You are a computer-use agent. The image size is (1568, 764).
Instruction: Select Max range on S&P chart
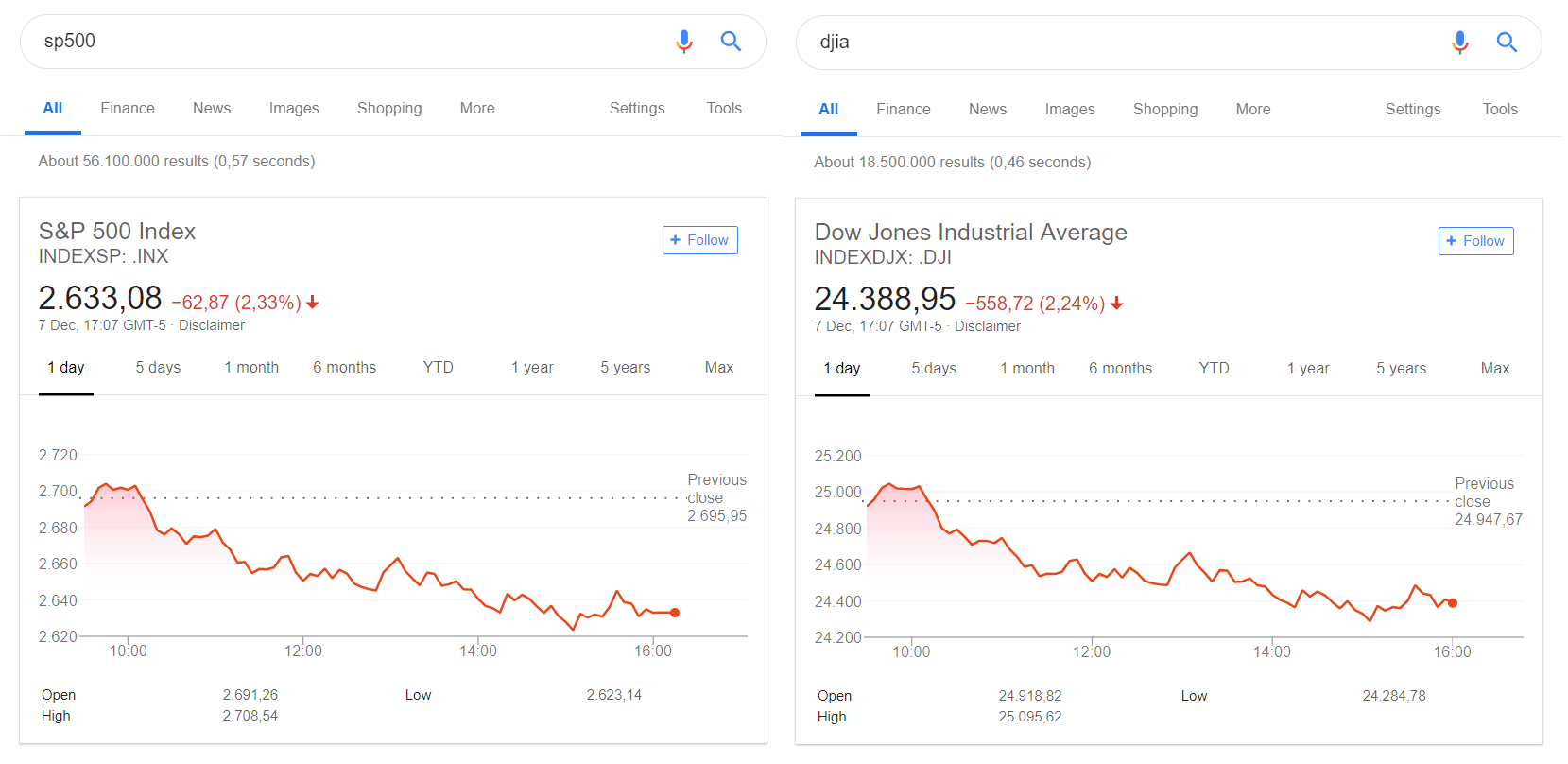(x=719, y=367)
